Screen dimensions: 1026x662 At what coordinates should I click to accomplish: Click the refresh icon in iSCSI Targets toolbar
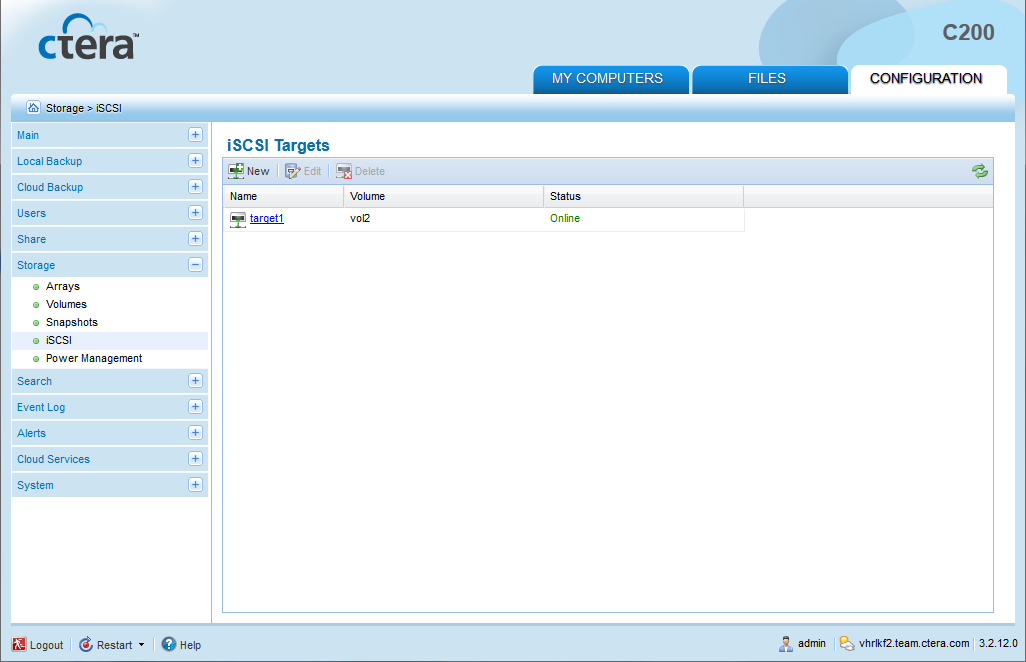click(980, 171)
